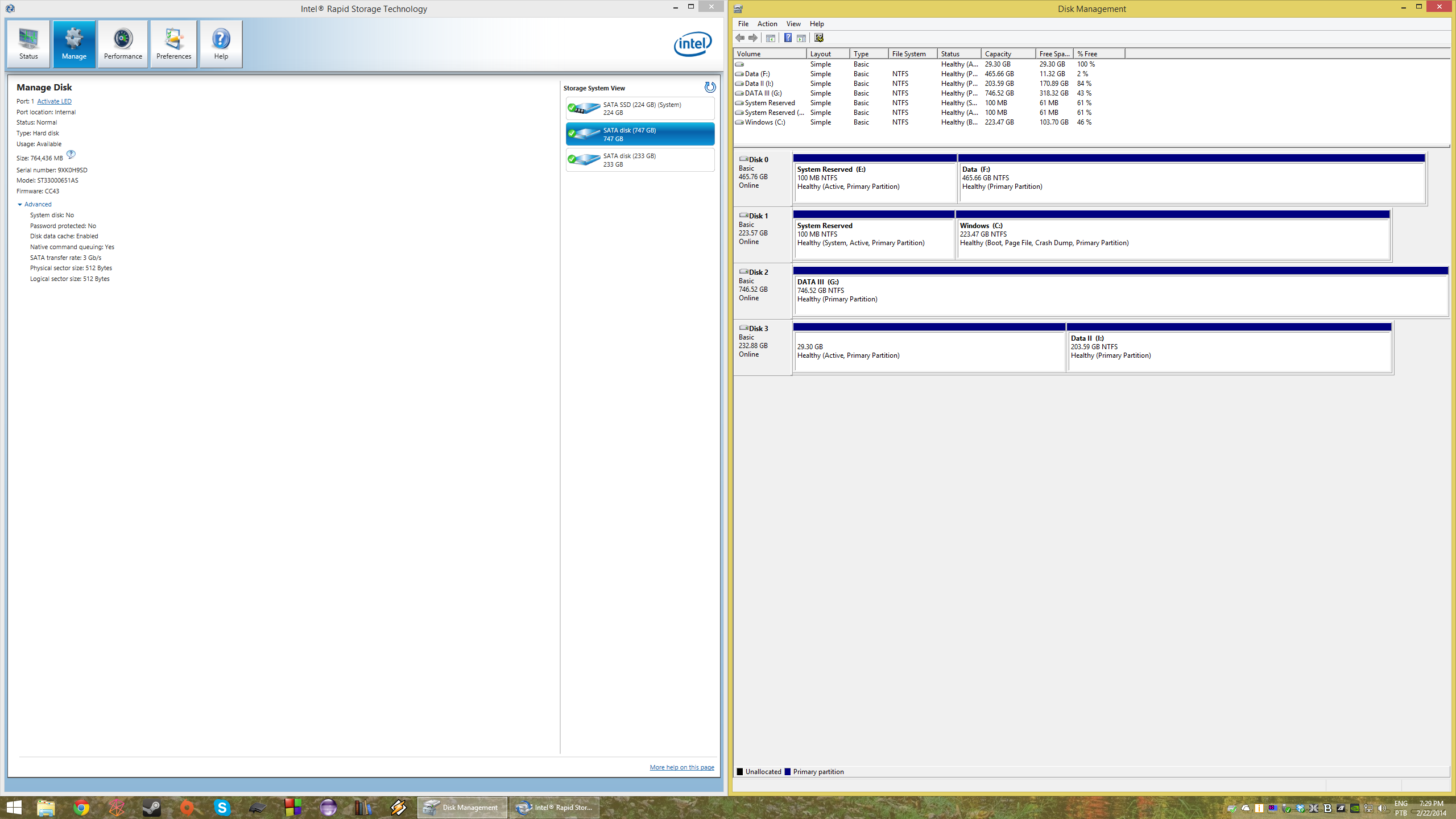The image size is (1456, 819).
Task: Click the Performance icon in Intel RST toolbar
Action: [121, 43]
